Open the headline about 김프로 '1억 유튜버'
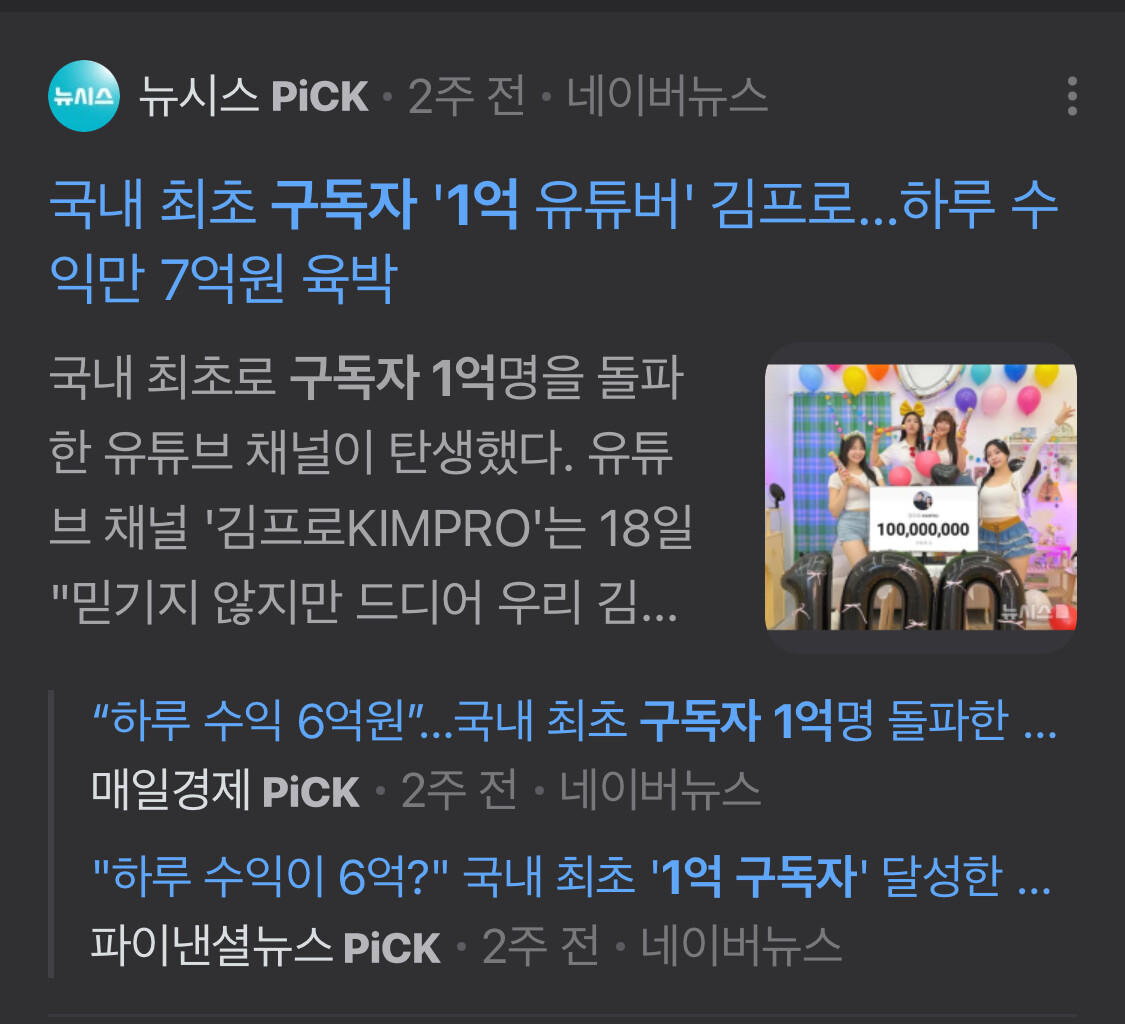Viewport: 1125px width, 1024px height. [553, 242]
